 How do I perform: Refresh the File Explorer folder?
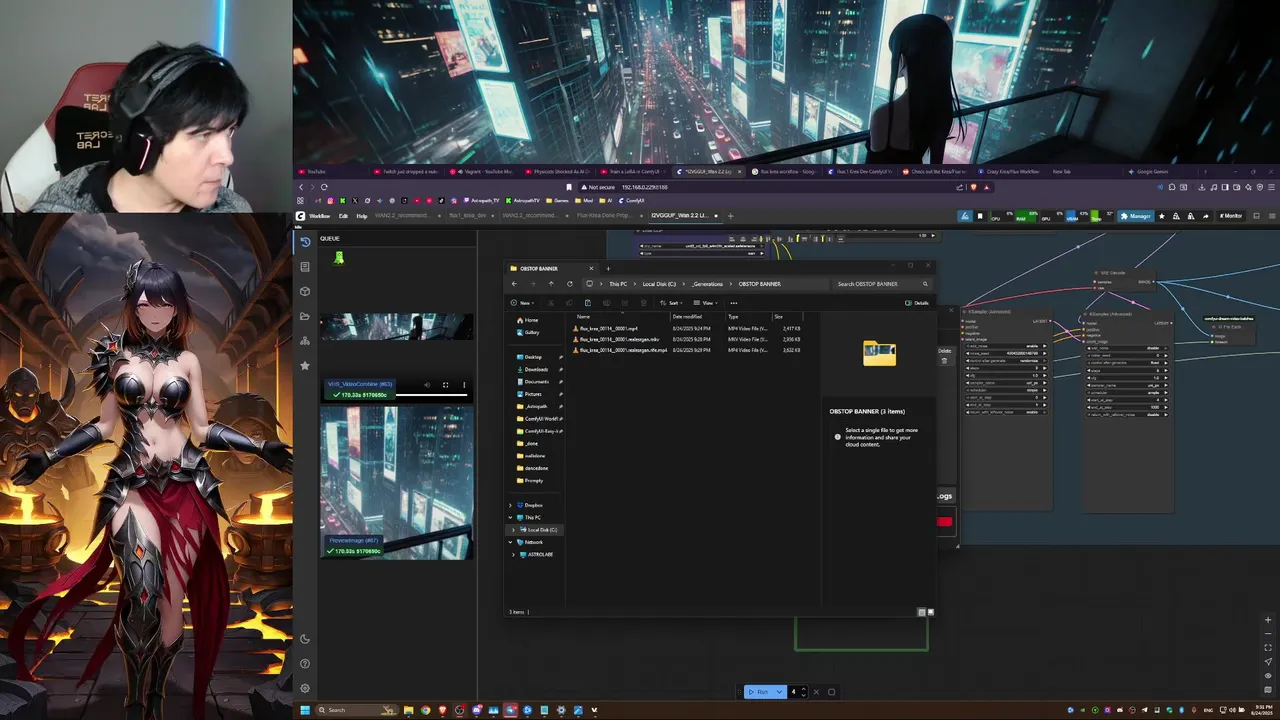coord(570,284)
